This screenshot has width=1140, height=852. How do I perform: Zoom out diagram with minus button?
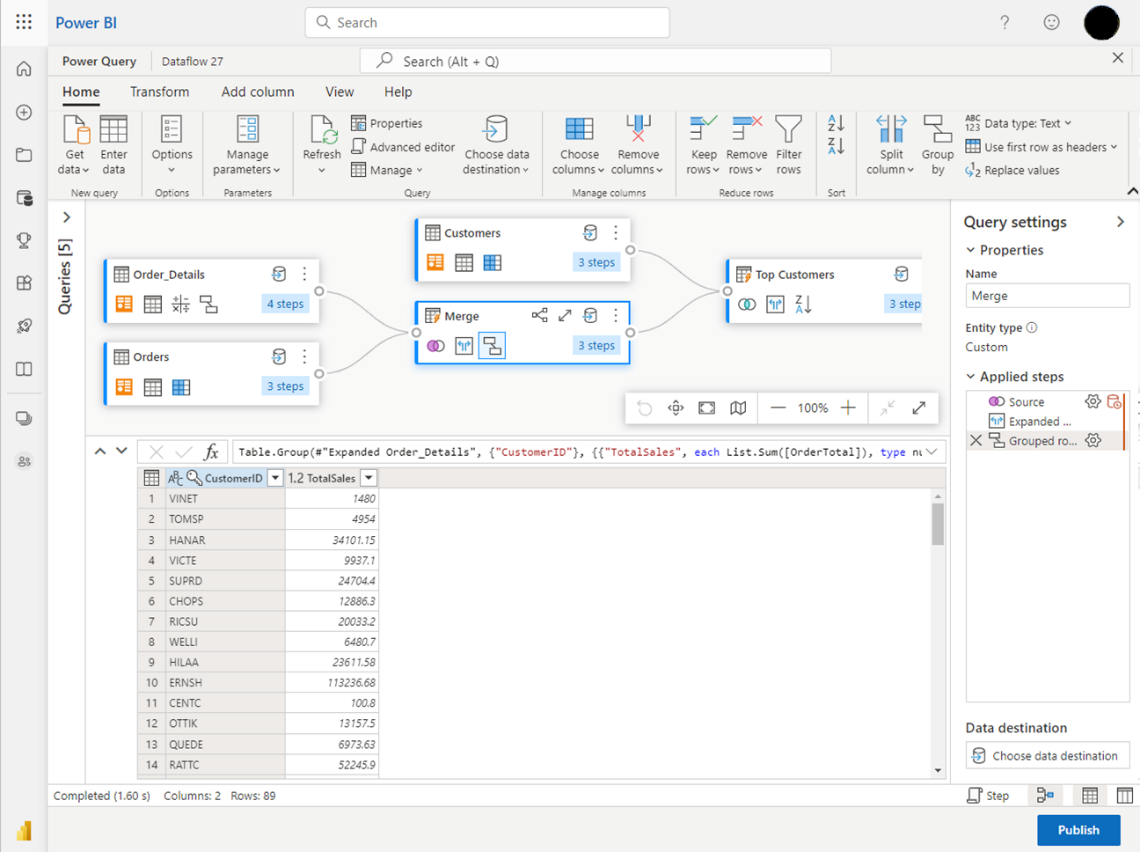(778, 408)
